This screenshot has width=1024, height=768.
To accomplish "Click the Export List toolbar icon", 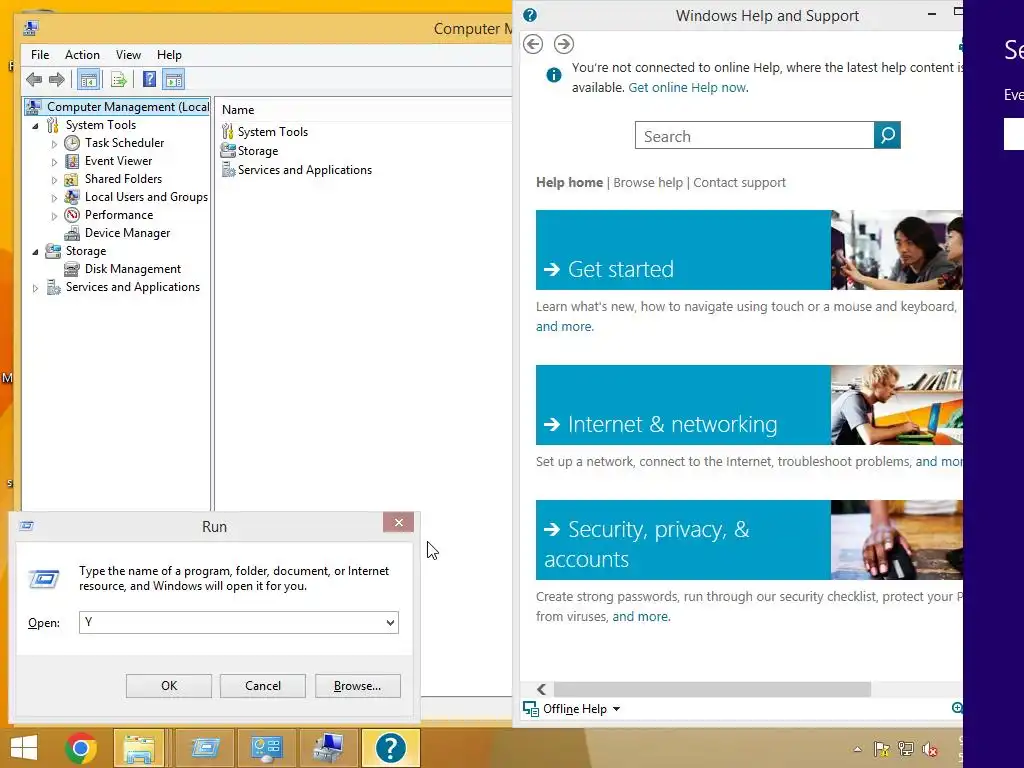I will [x=118, y=80].
